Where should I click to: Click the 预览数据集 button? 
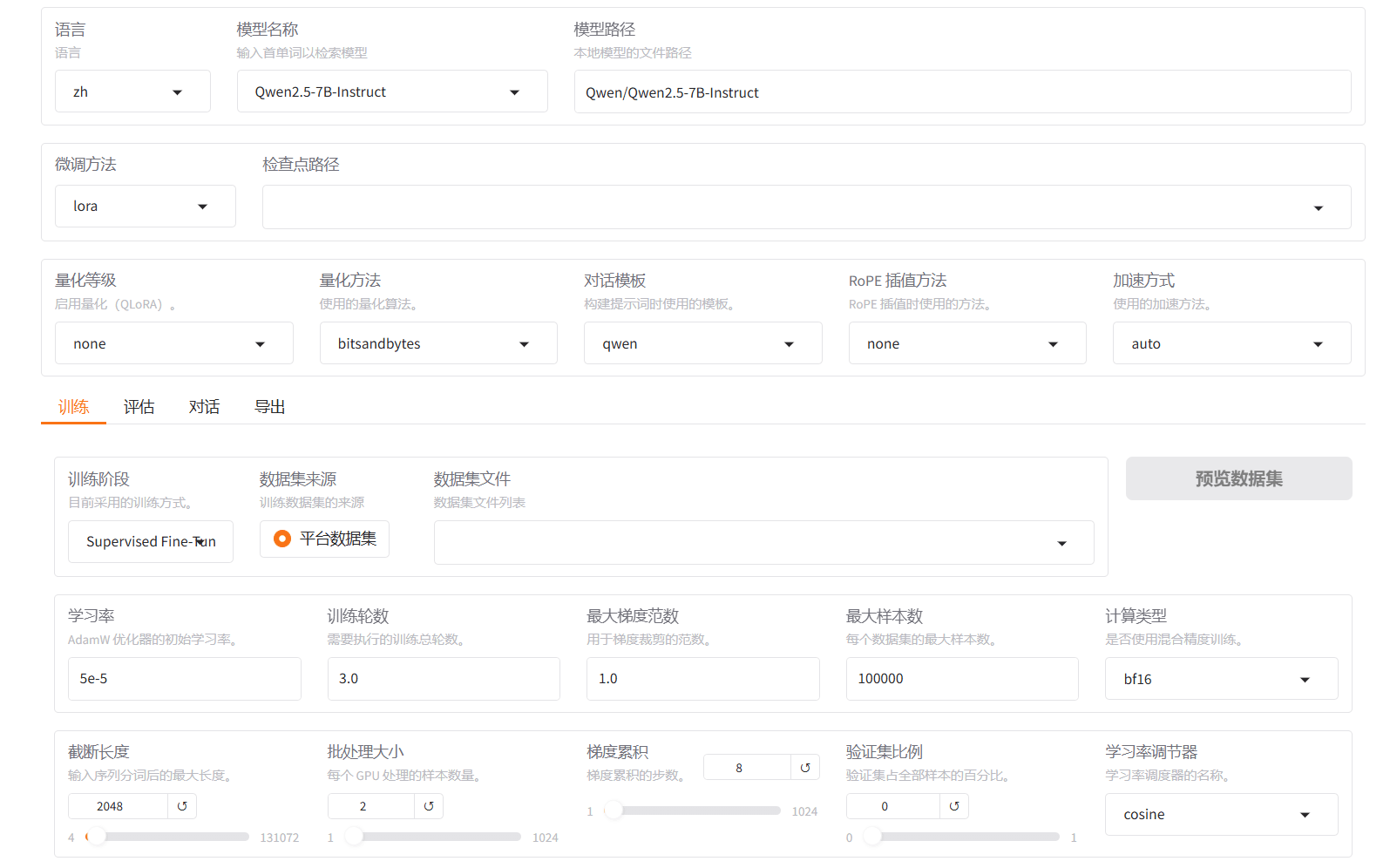tap(1238, 478)
